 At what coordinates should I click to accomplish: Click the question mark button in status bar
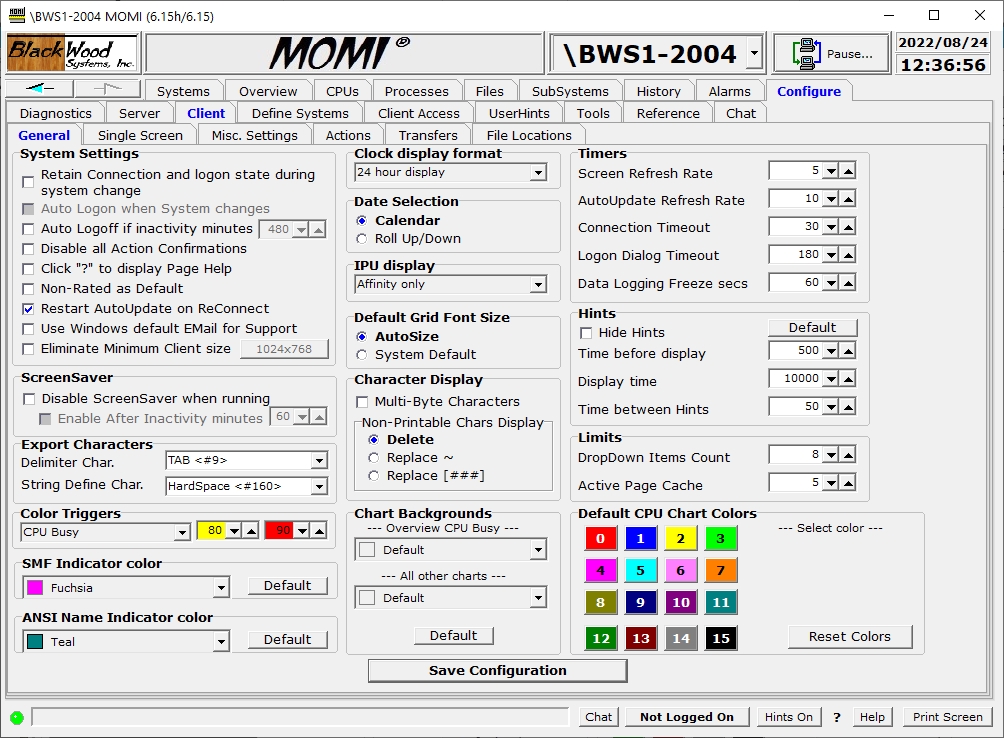click(x=836, y=717)
